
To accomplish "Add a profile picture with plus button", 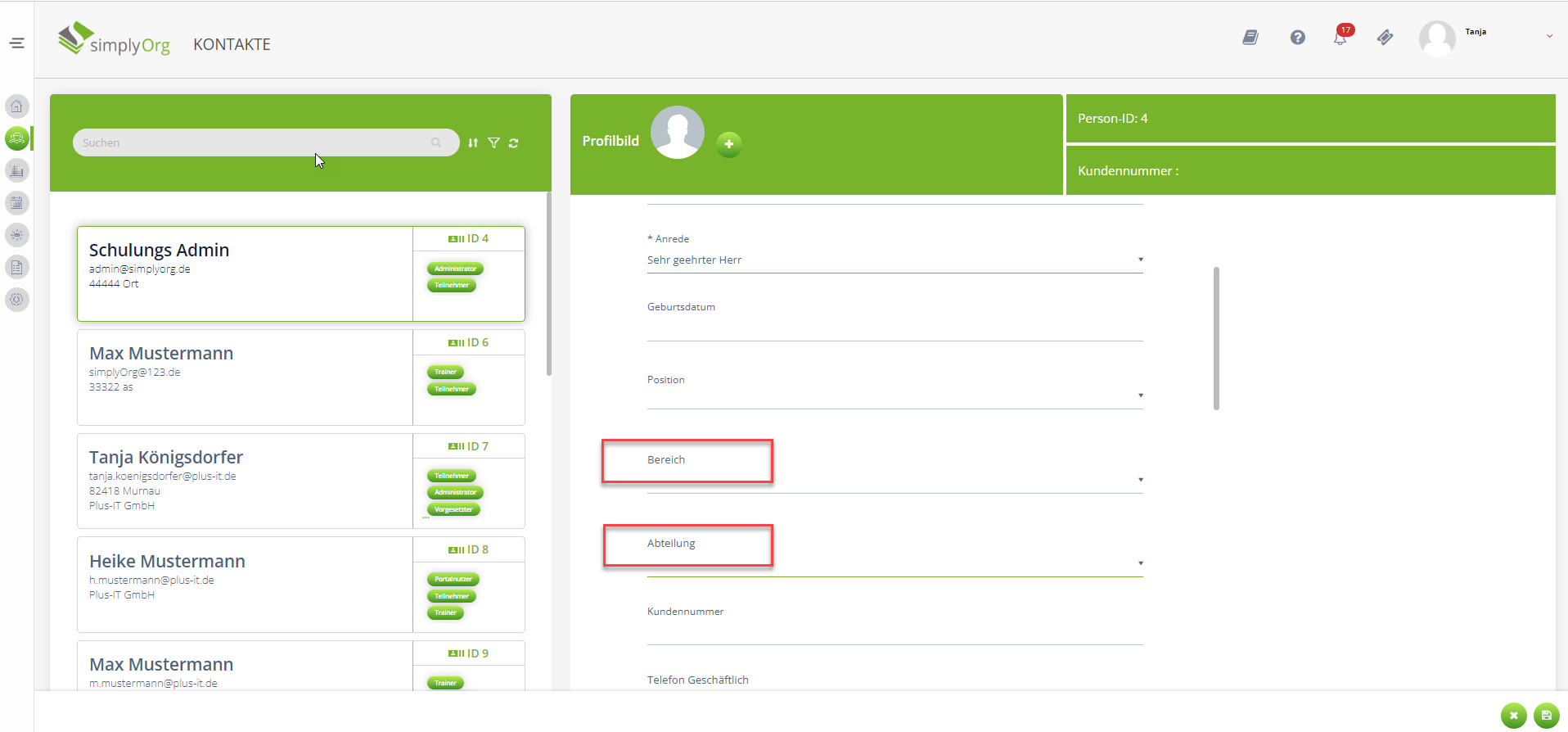I will point(728,144).
